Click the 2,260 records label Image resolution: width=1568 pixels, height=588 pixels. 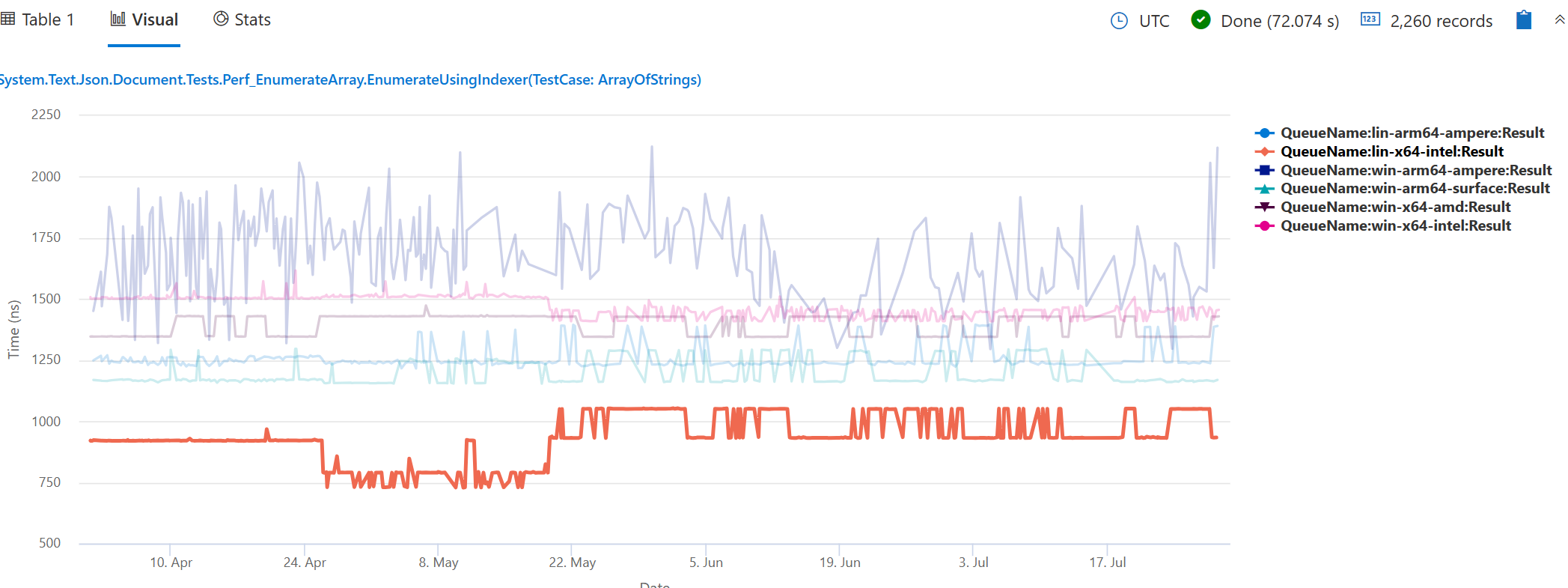[x=1441, y=21]
